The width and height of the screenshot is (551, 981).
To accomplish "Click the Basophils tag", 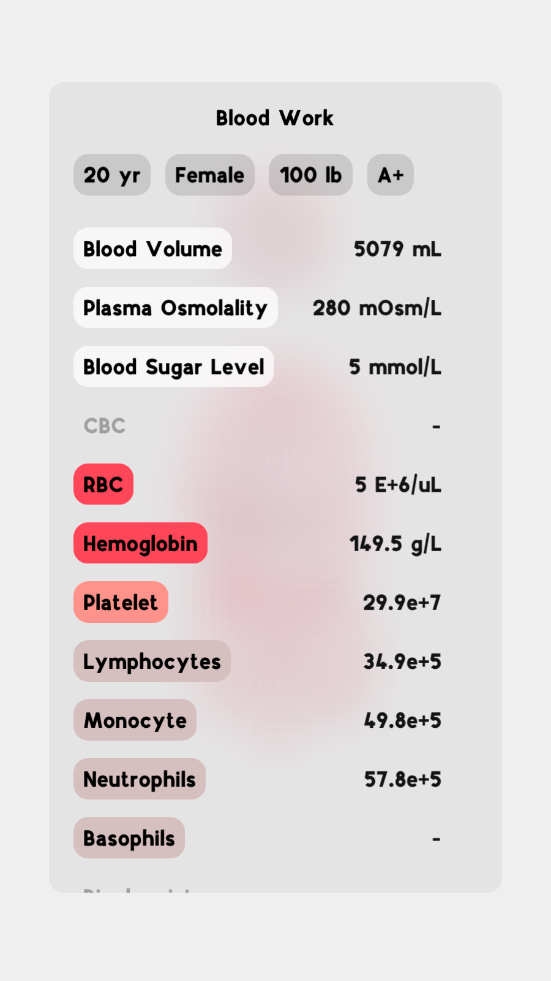I will [129, 838].
